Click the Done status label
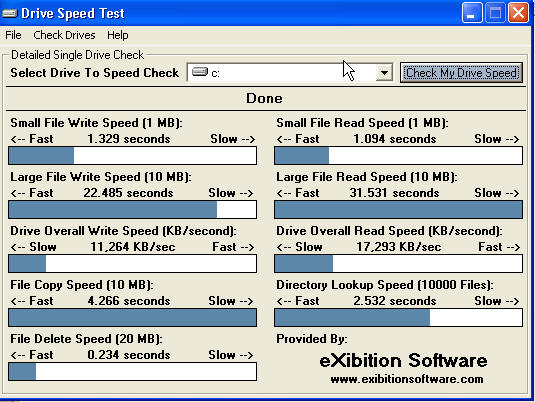 [x=264, y=98]
